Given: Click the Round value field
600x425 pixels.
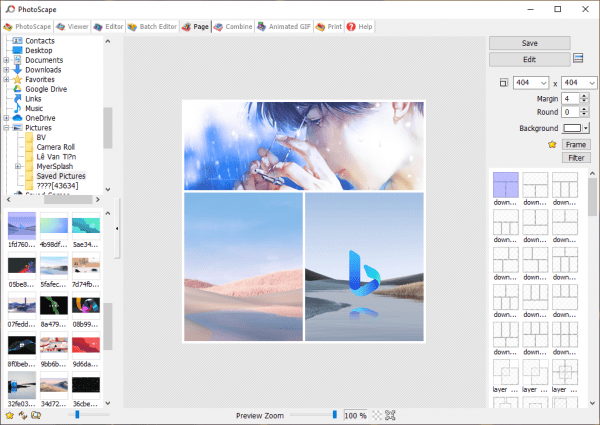Looking at the screenshot, I should tap(571, 112).
